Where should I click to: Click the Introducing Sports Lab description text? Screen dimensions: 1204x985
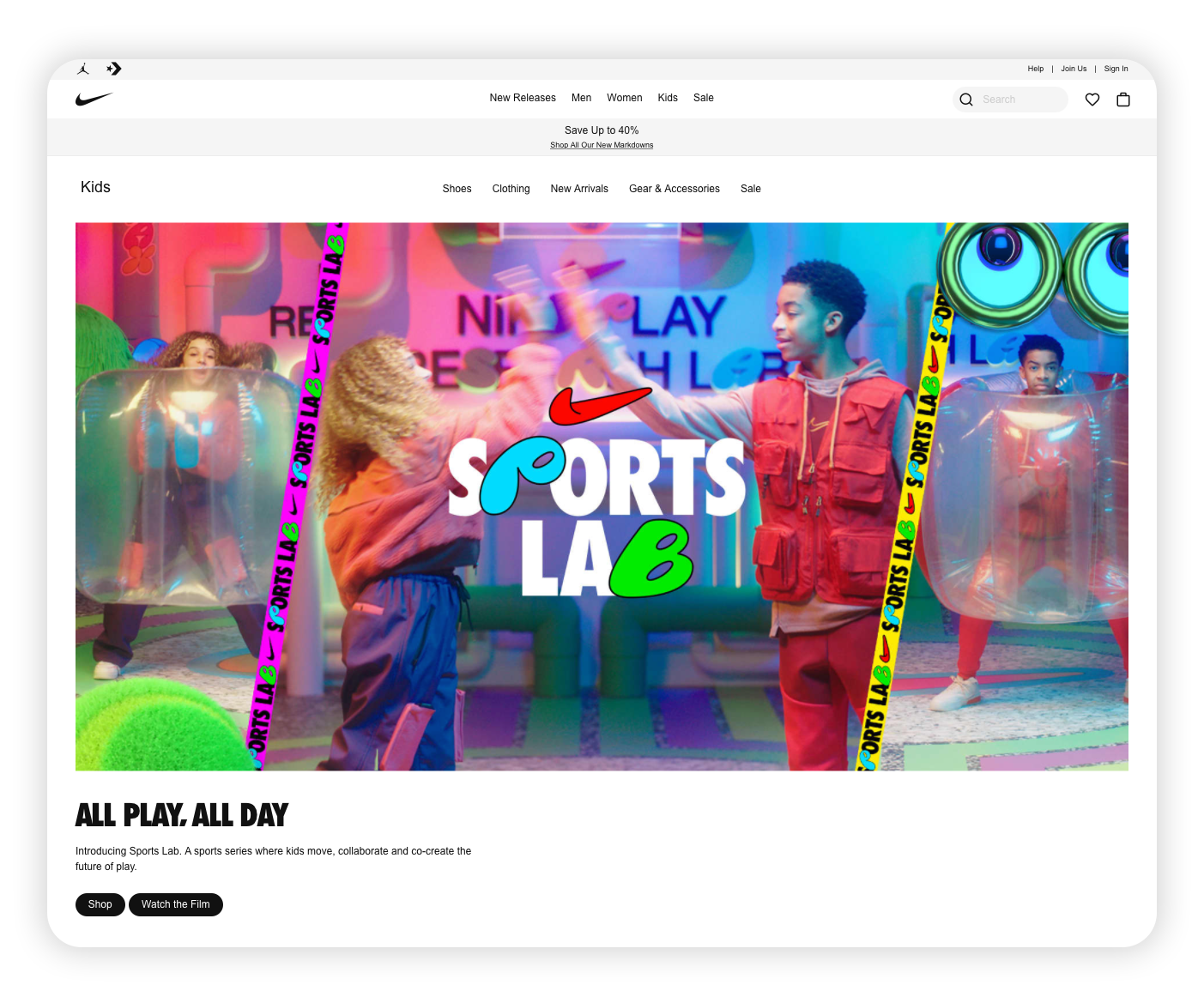[x=273, y=859]
